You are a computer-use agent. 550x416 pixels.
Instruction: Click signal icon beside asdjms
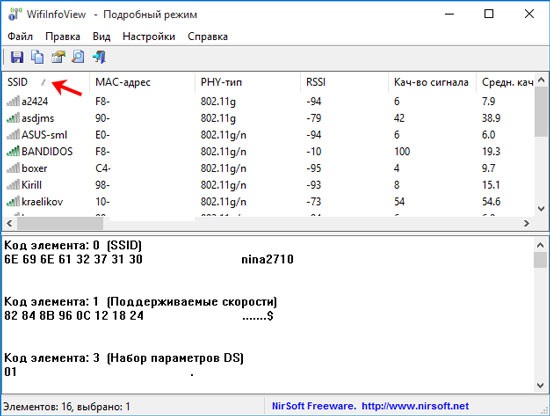click(x=13, y=118)
